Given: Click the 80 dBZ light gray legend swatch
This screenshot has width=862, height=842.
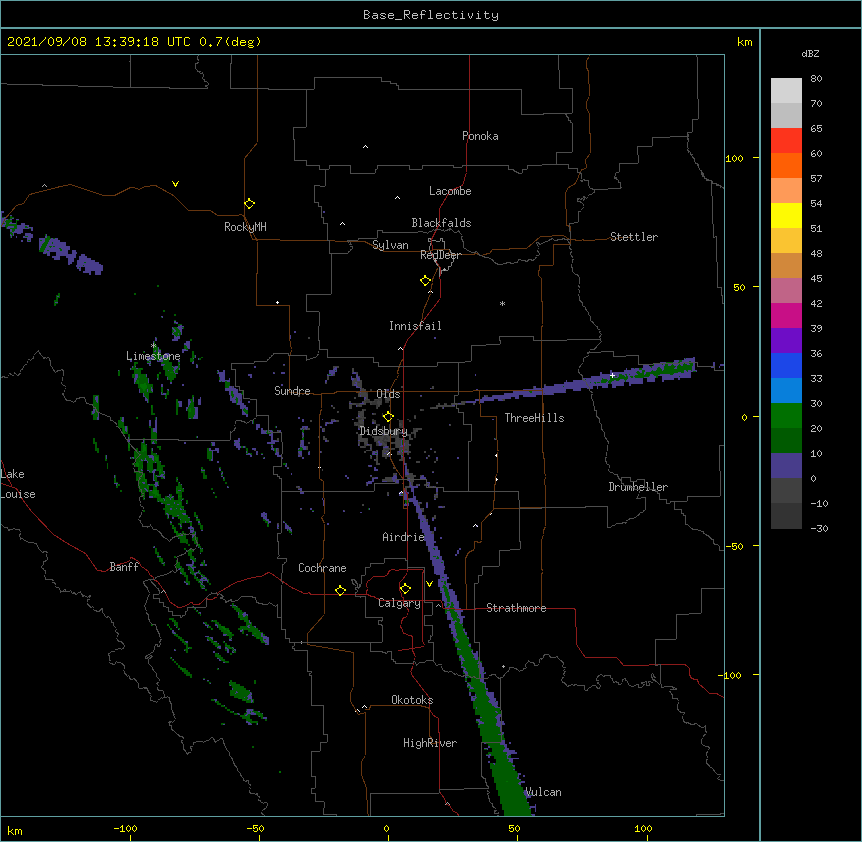Looking at the screenshot, I should pyautogui.click(x=786, y=90).
